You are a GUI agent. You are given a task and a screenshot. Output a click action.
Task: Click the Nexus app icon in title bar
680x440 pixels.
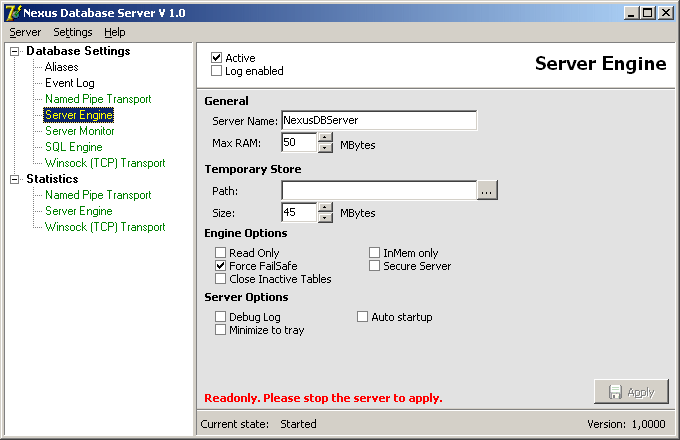point(12,13)
